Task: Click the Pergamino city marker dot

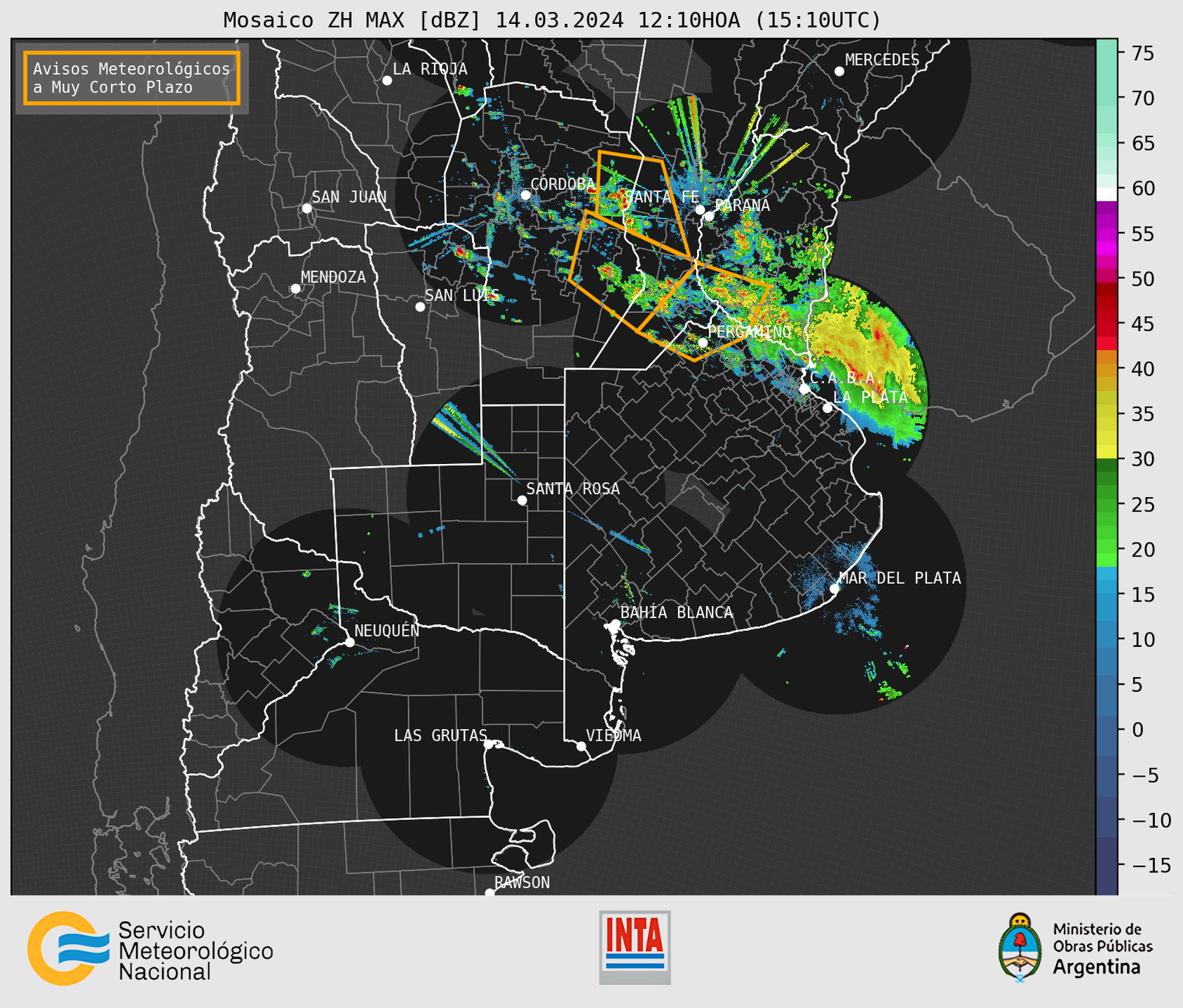Action: pos(703,343)
